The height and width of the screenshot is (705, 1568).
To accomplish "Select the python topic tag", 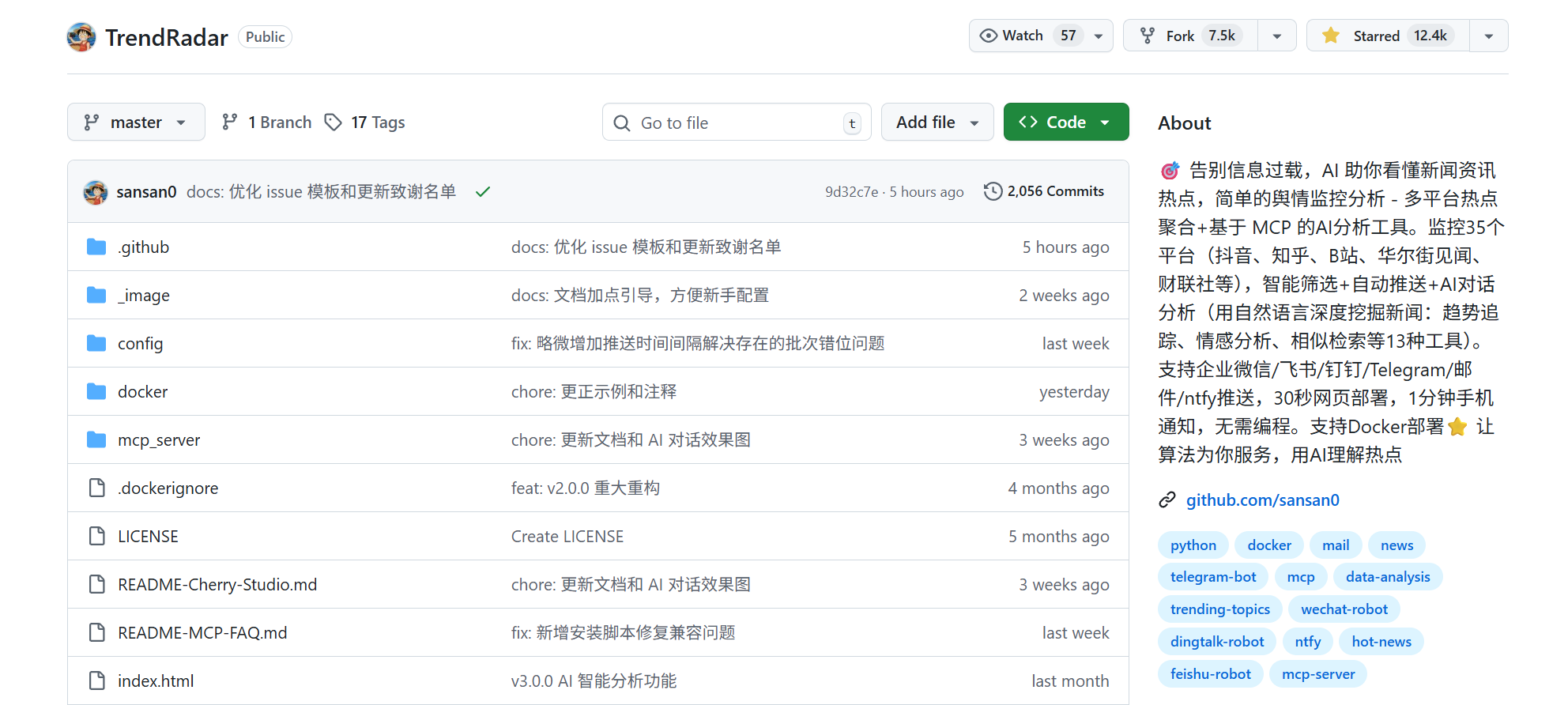I will pos(1193,545).
